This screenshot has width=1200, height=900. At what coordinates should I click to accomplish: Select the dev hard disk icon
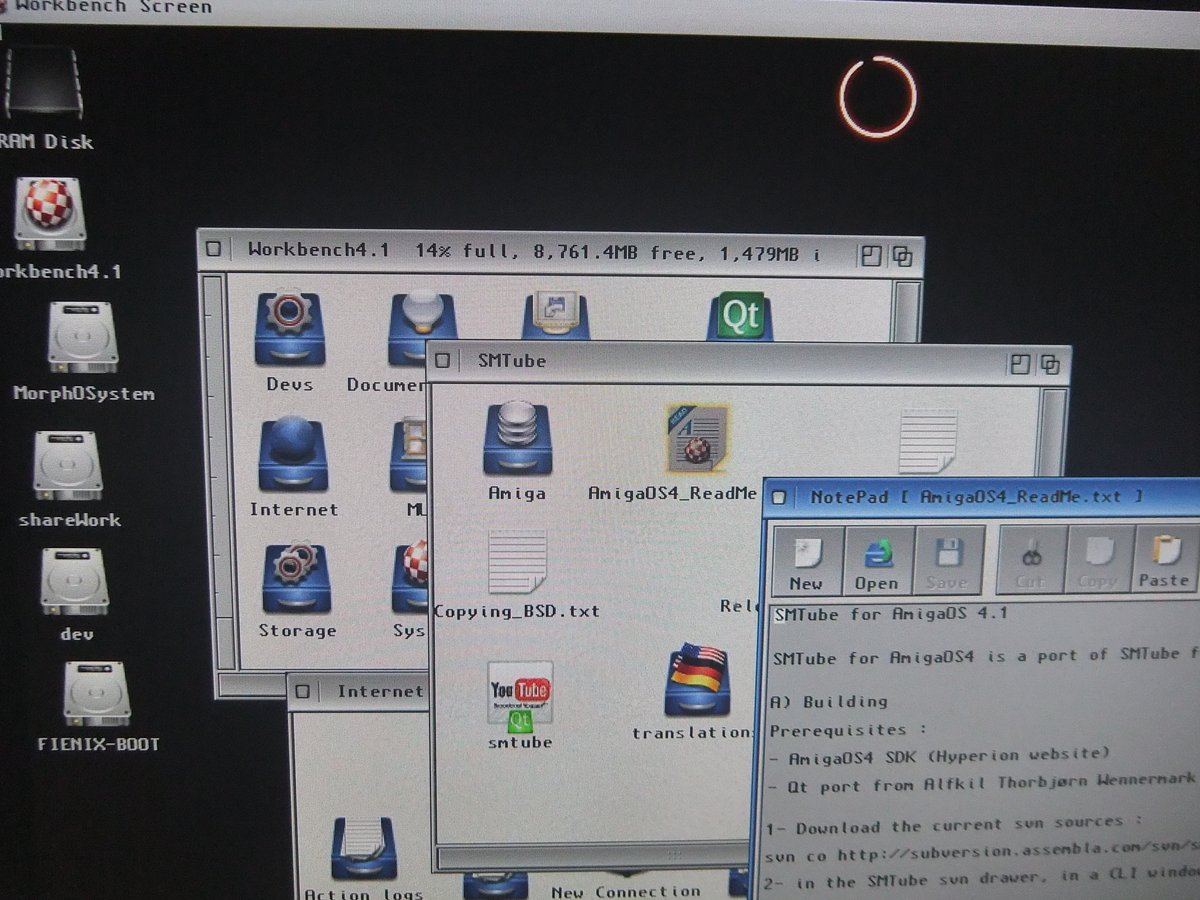pyautogui.click(x=75, y=581)
